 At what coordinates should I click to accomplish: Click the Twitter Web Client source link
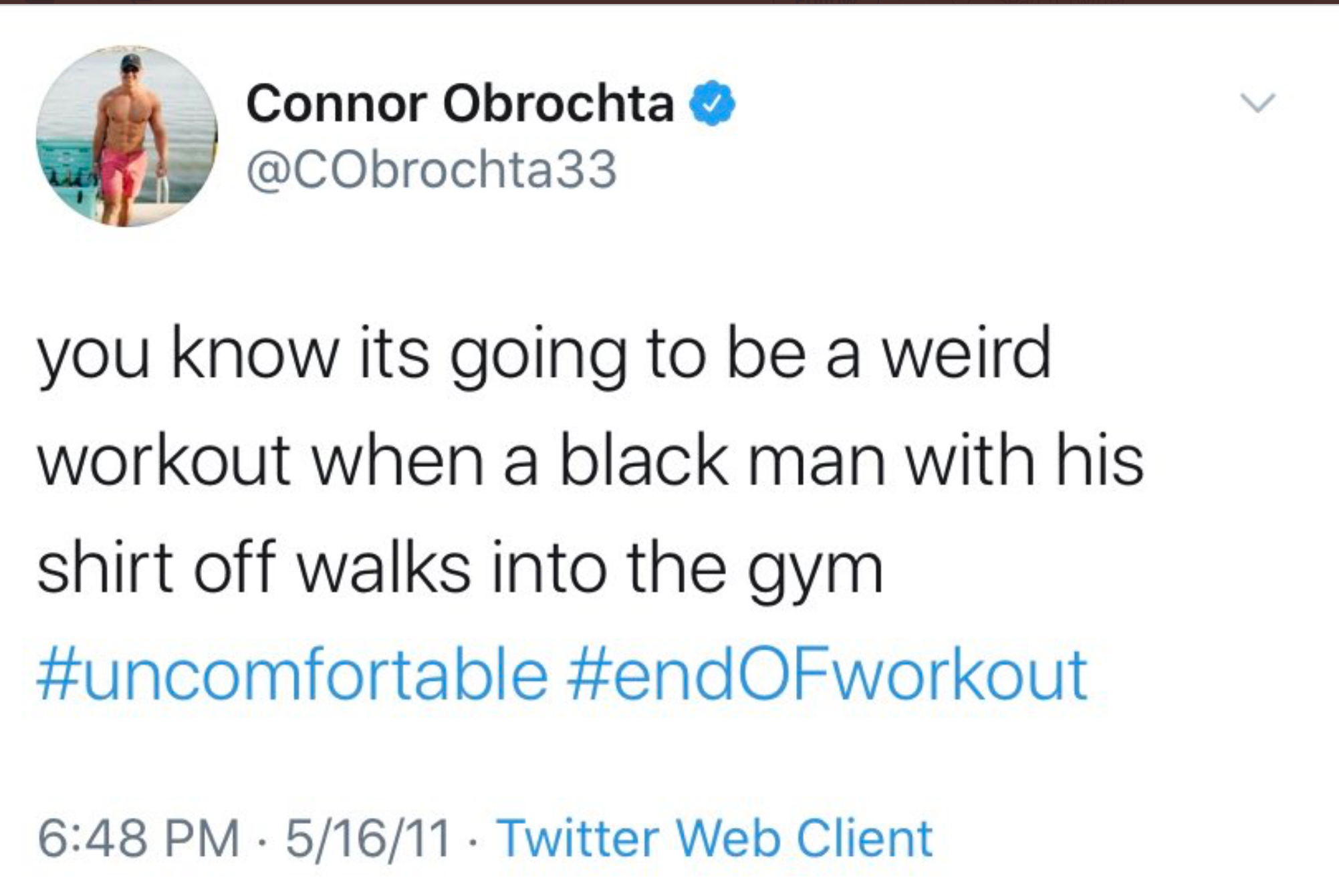point(714,838)
